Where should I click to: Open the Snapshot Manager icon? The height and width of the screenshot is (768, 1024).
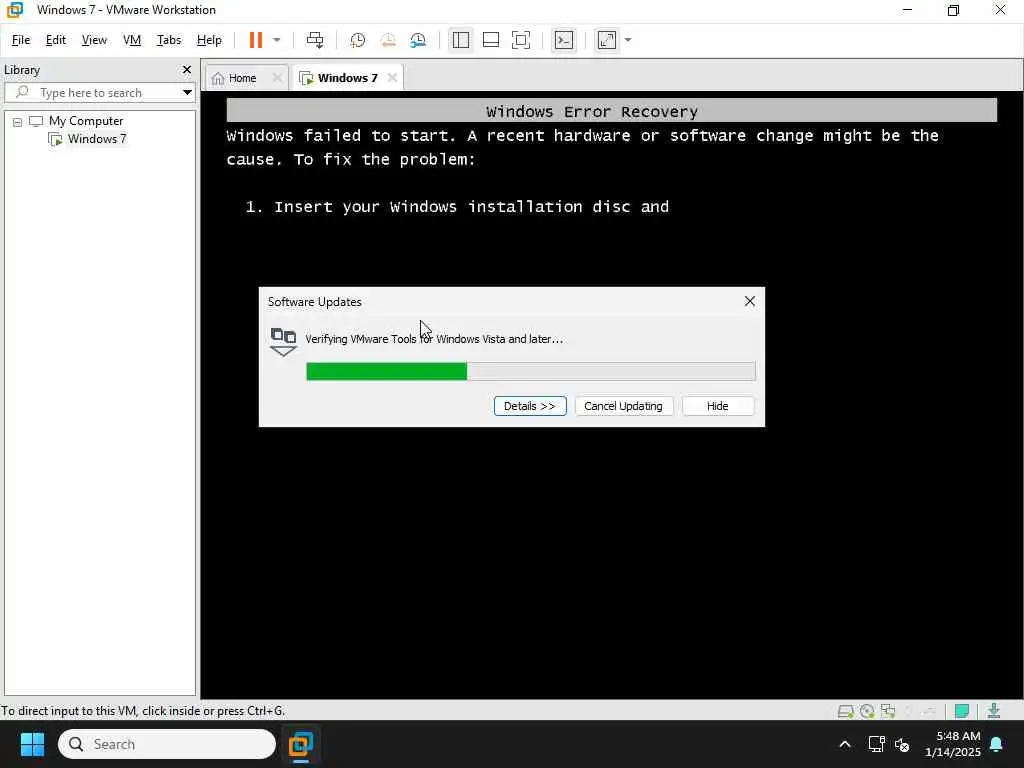coord(418,40)
